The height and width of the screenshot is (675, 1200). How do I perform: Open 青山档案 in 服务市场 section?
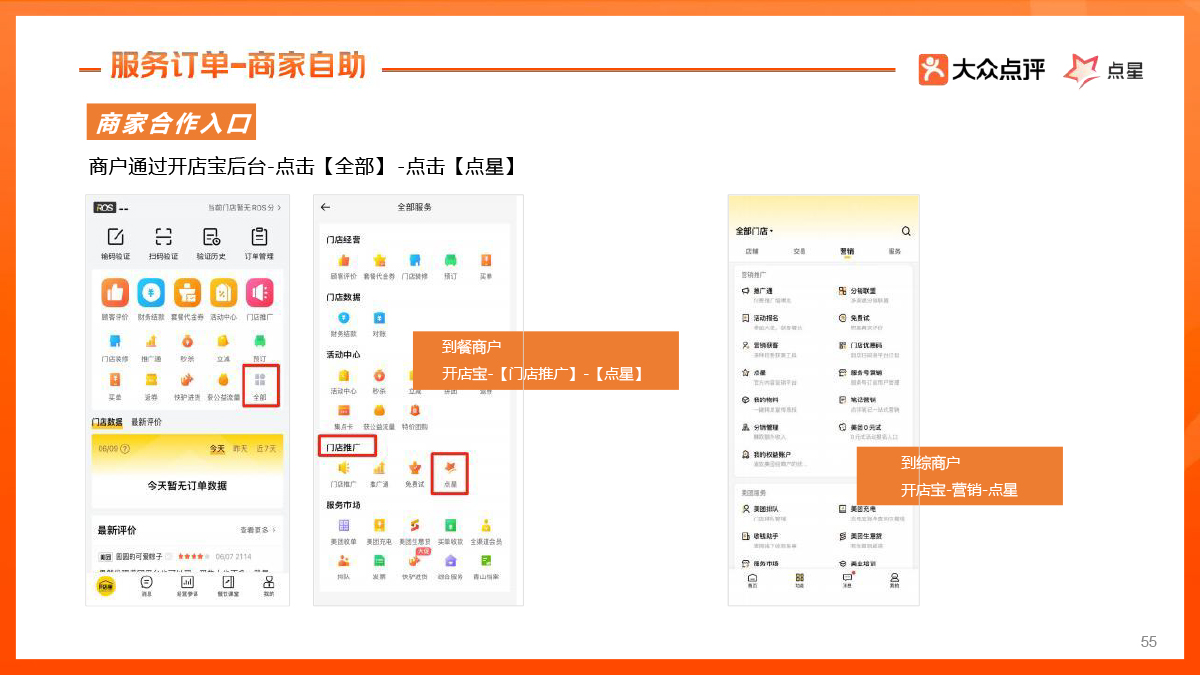(486, 566)
